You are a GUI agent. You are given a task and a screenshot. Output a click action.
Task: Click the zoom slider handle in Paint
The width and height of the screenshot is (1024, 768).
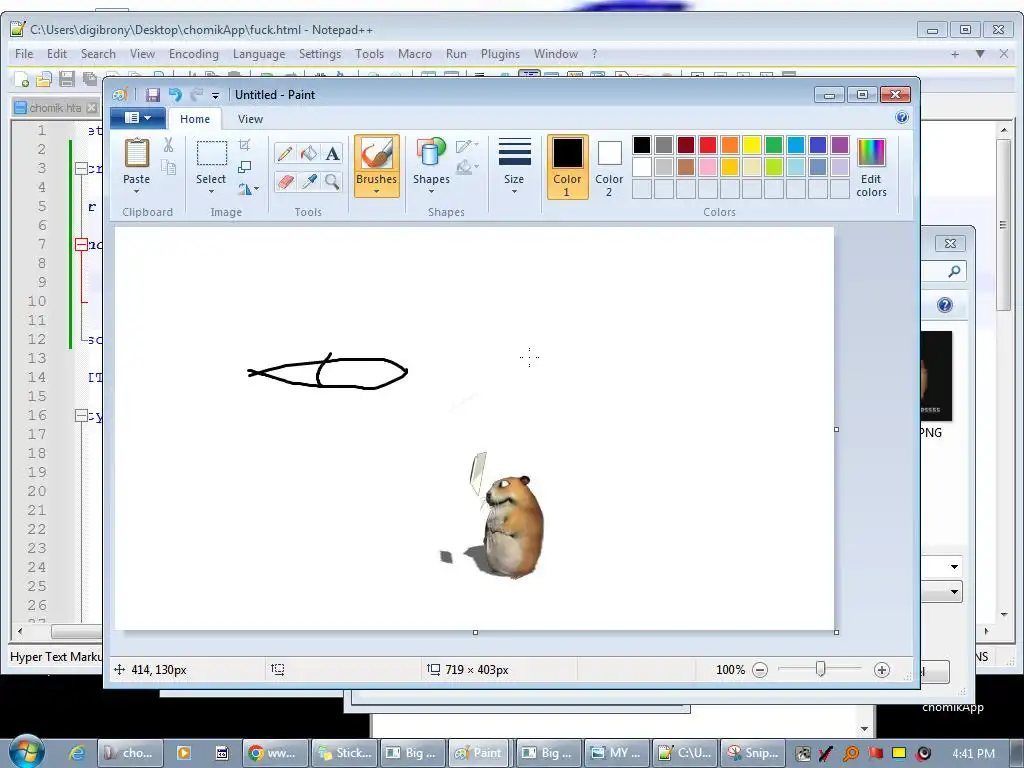pos(821,669)
